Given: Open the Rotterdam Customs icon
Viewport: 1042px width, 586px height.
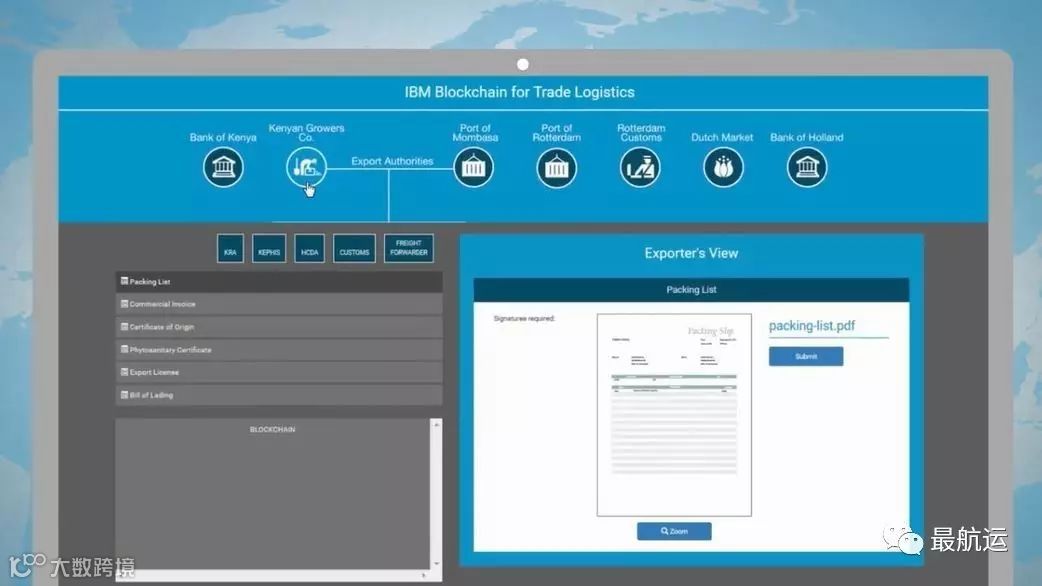Looking at the screenshot, I should [x=640, y=167].
